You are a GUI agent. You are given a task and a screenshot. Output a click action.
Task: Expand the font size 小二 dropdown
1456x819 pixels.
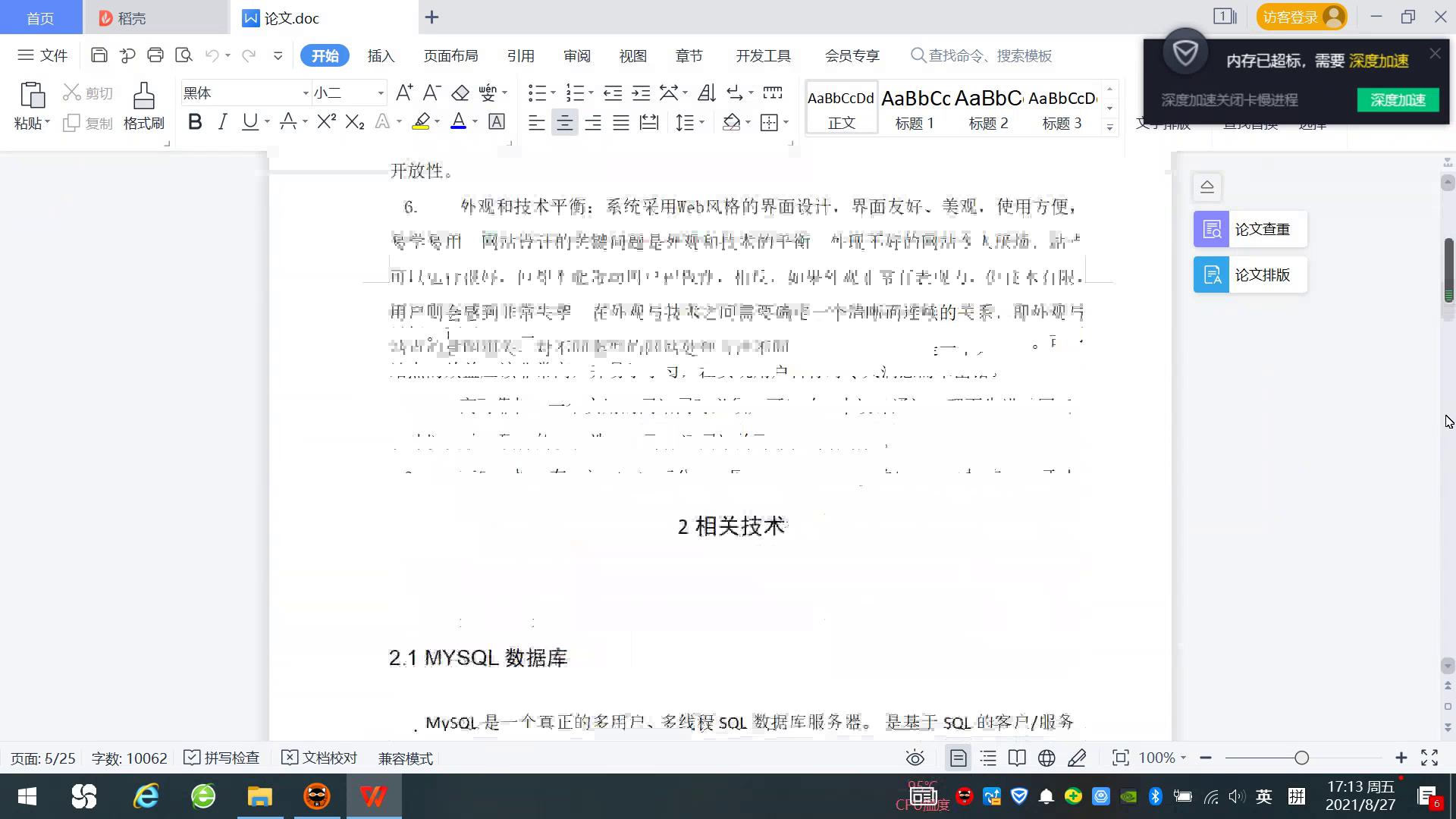point(381,93)
